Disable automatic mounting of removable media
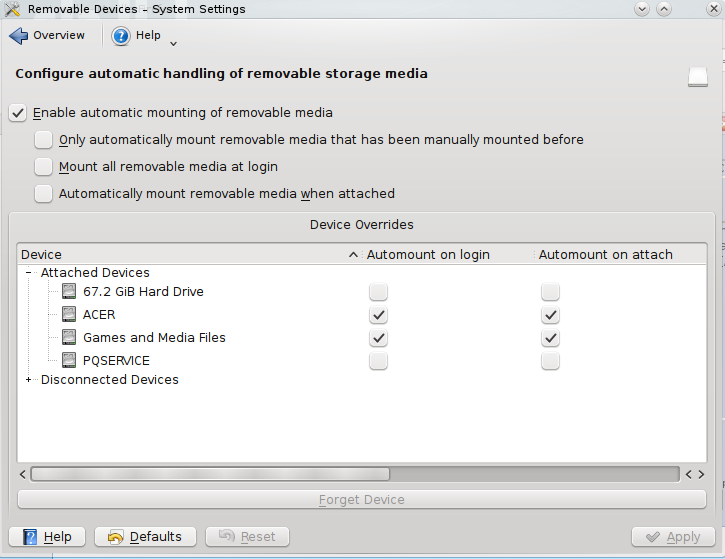Viewport: 725px width, 559px height. (x=18, y=113)
